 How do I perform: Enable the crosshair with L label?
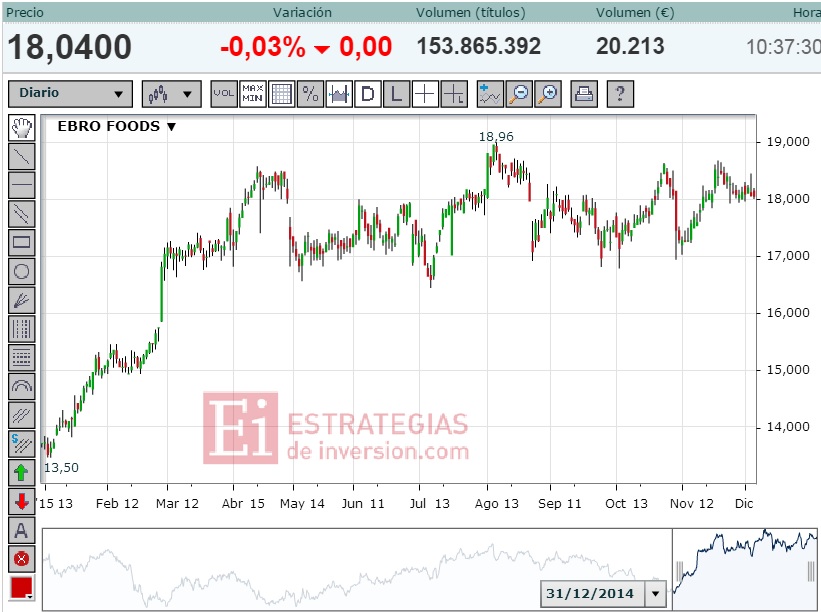point(454,94)
